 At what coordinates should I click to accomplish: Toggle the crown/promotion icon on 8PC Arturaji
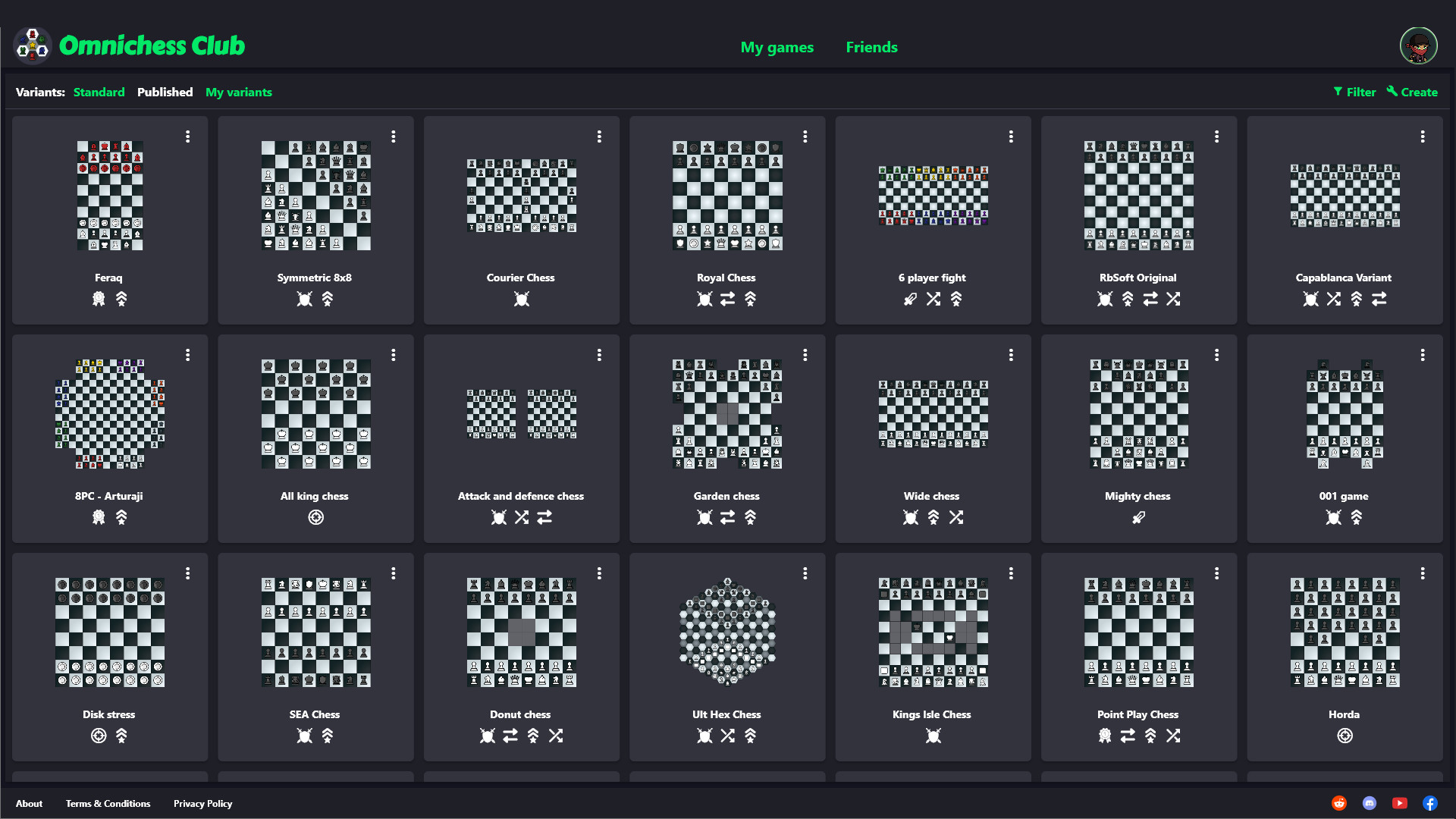(x=121, y=517)
